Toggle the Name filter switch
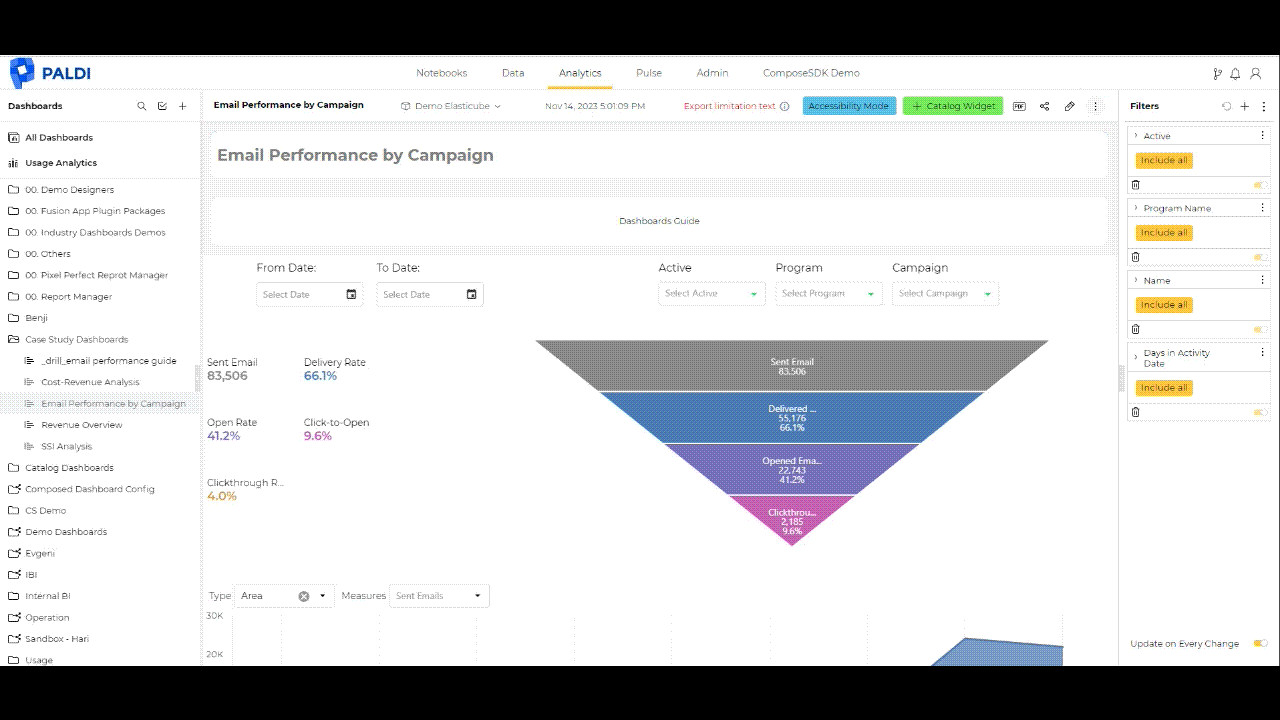1280x720 pixels. (1260, 329)
